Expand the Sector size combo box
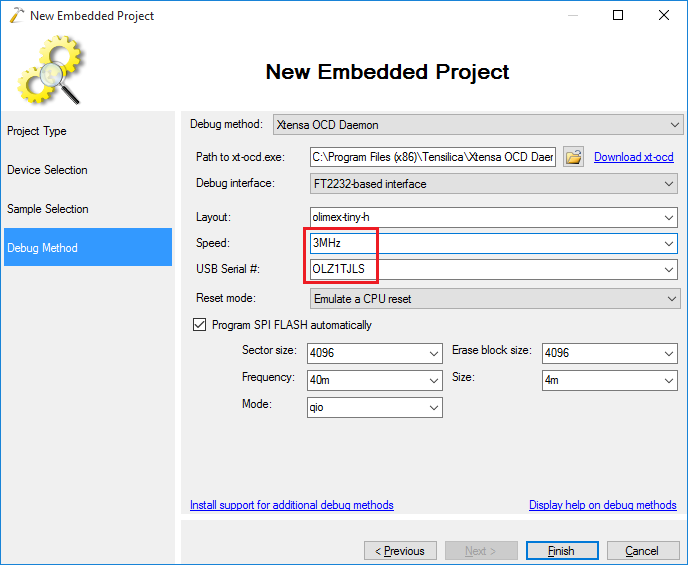Viewport: 688px width, 565px height. (434, 354)
